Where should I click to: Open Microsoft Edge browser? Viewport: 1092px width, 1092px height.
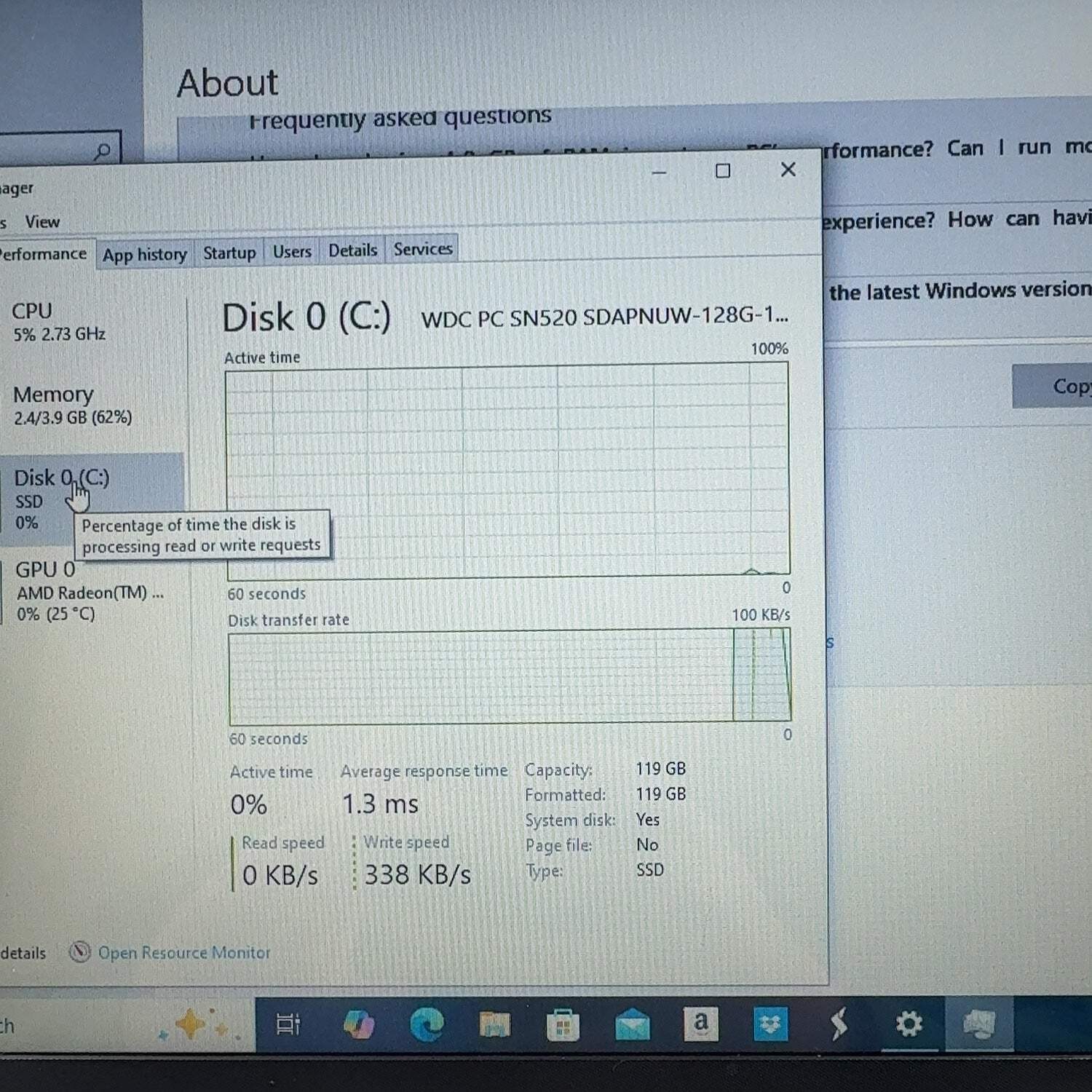[x=427, y=1024]
